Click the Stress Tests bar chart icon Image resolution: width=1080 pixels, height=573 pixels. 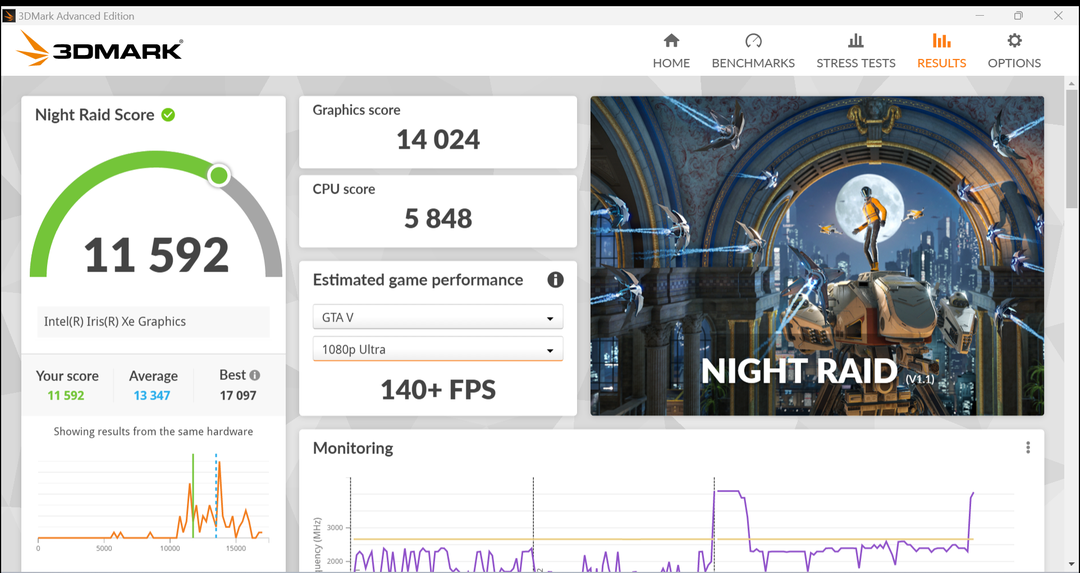point(856,41)
